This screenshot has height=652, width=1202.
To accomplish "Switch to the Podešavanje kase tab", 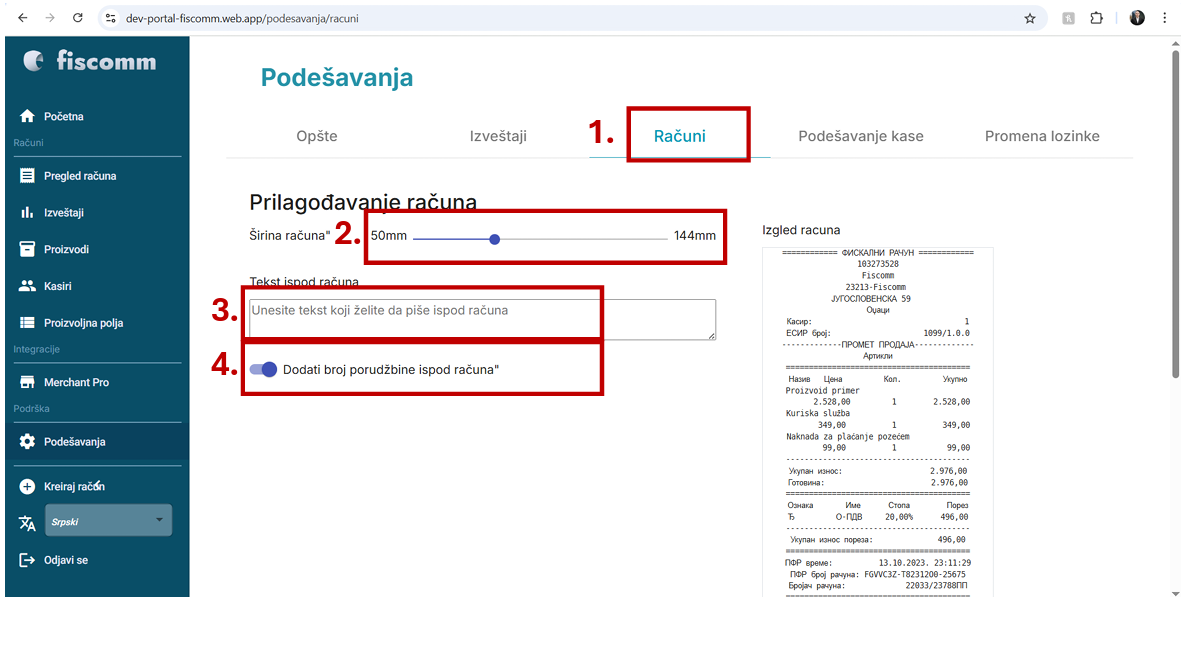I will pos(860,136).
